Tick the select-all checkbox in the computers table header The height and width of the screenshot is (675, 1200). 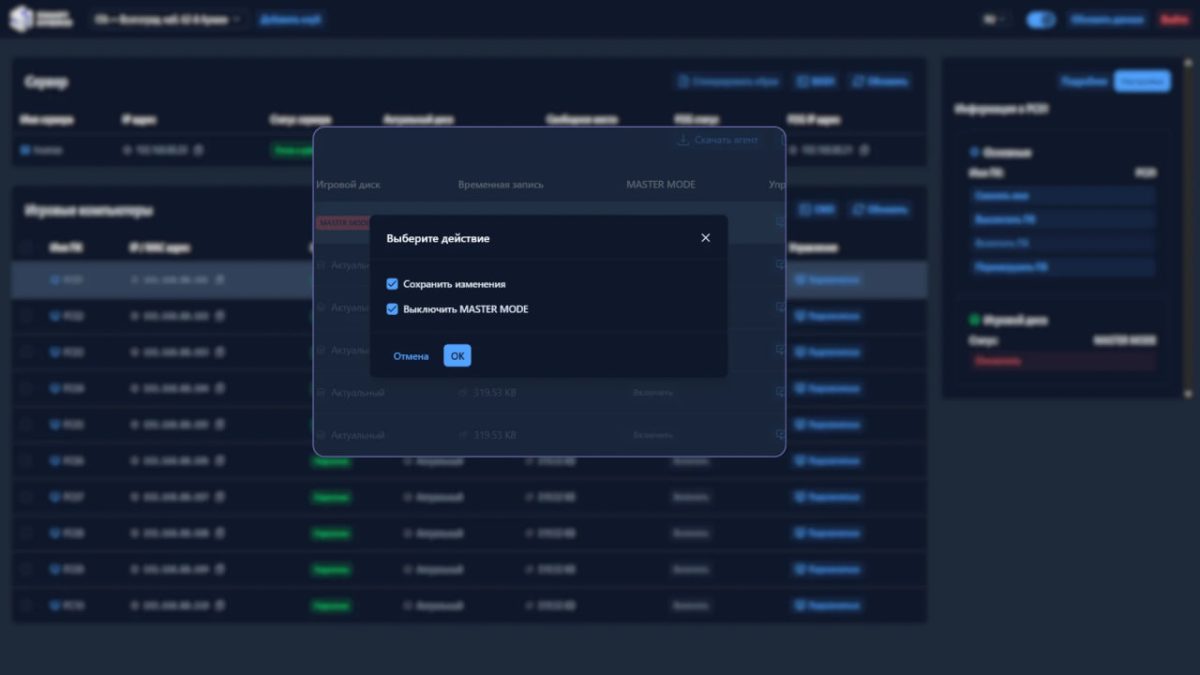pos(27,247)
